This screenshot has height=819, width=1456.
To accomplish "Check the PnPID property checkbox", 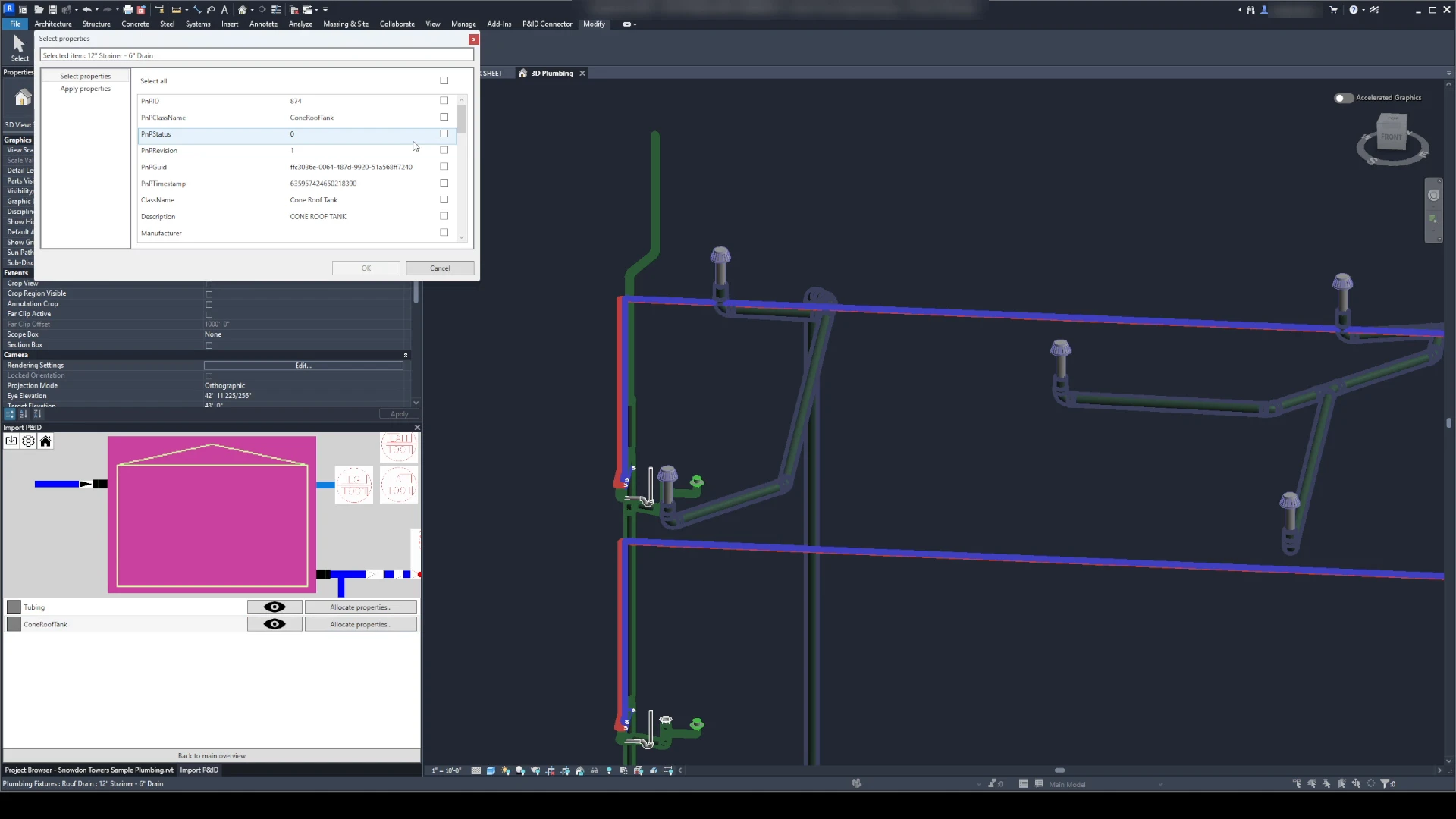I will click(x=444, y=101).
